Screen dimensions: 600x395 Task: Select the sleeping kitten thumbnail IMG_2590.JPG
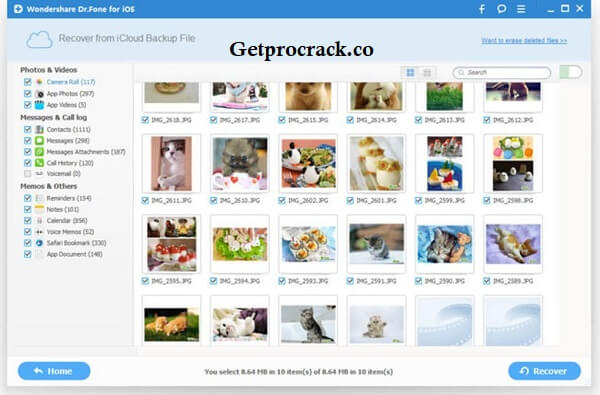445,244
